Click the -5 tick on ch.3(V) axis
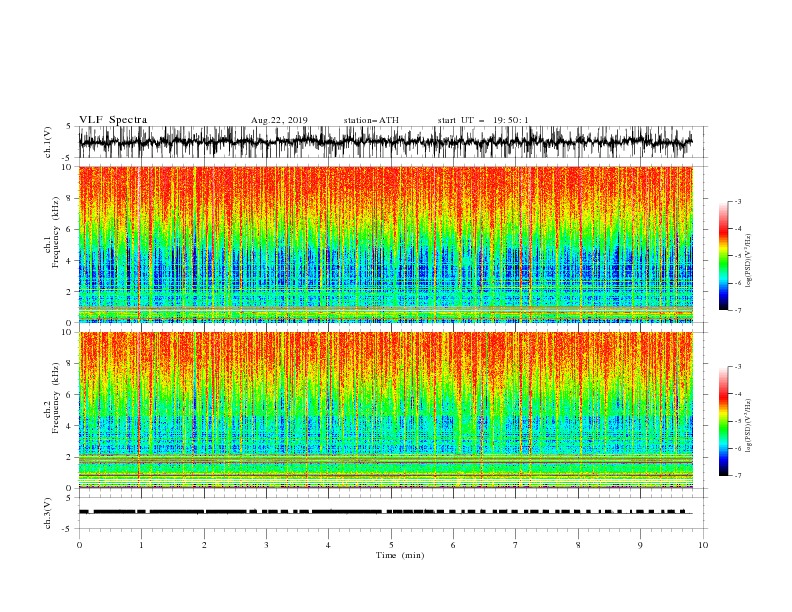 [x=68, y=529]
